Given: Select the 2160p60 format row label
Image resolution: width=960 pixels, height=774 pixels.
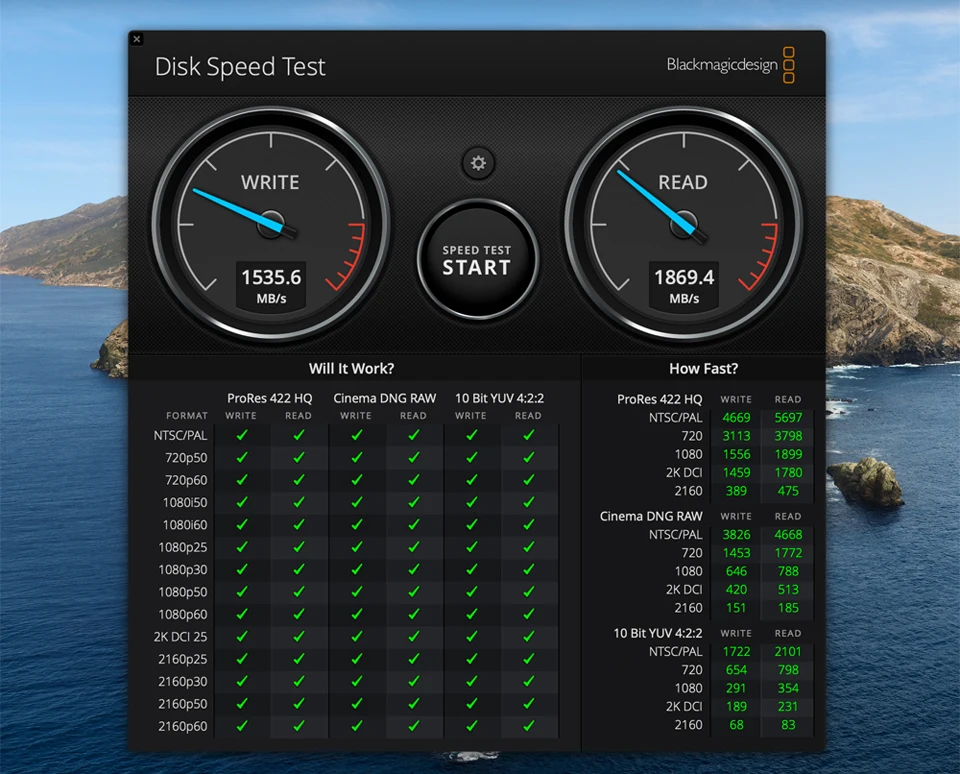Looking at the screenshot, I should coord(182,726).
